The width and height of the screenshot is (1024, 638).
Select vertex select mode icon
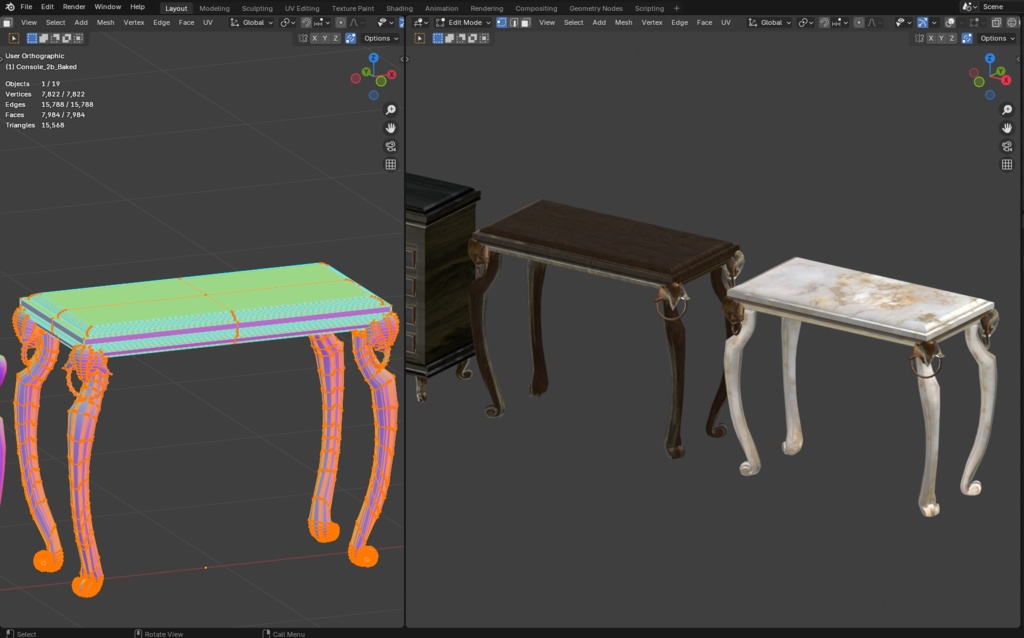tap(500, 23)
